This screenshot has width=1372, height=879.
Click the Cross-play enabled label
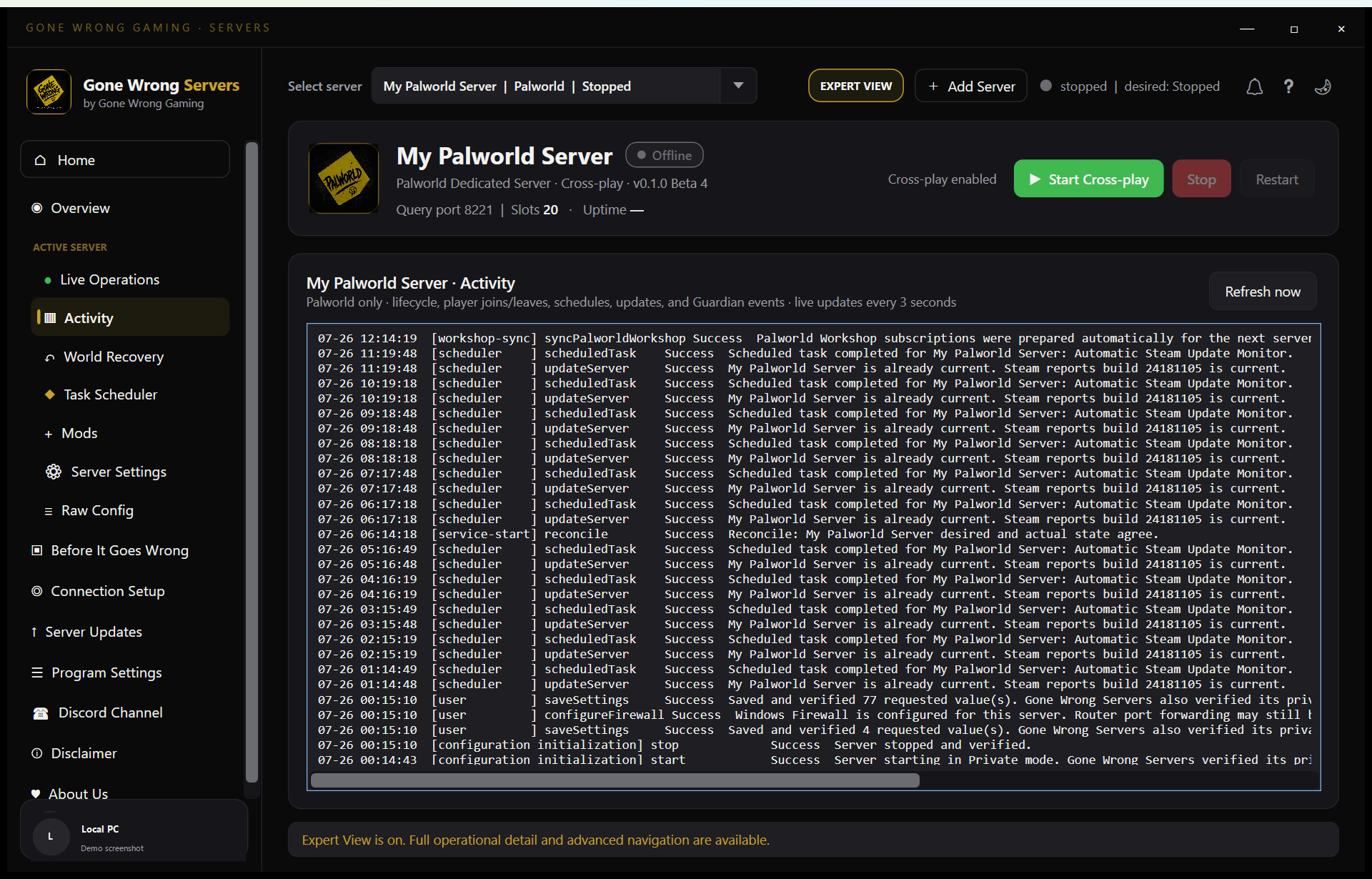pos(942,179)
